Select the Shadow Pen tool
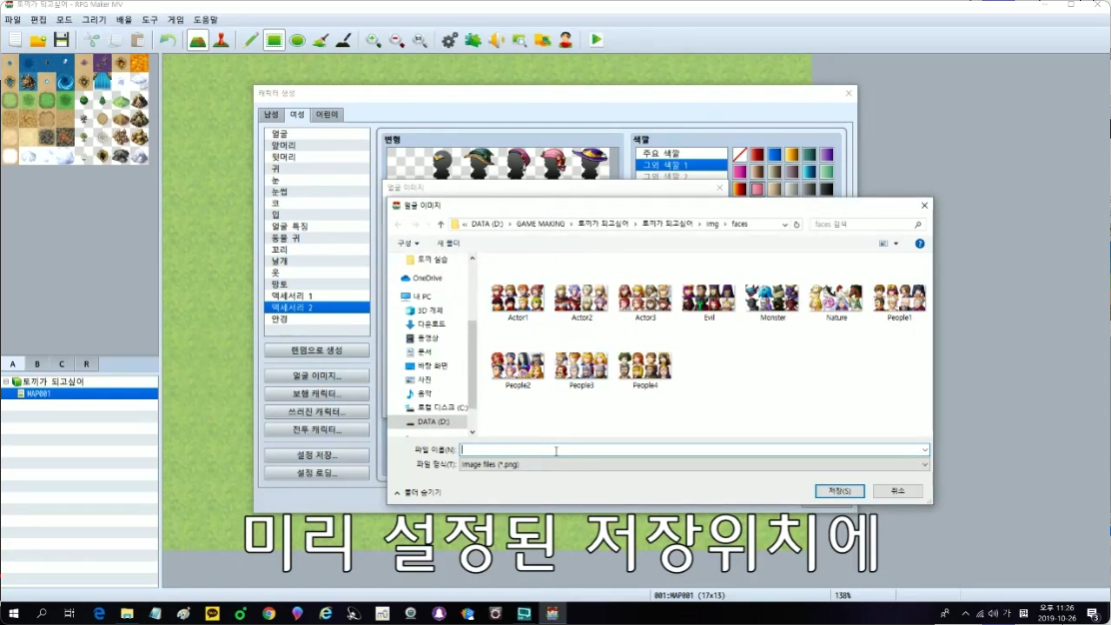 tap(344, 40)
